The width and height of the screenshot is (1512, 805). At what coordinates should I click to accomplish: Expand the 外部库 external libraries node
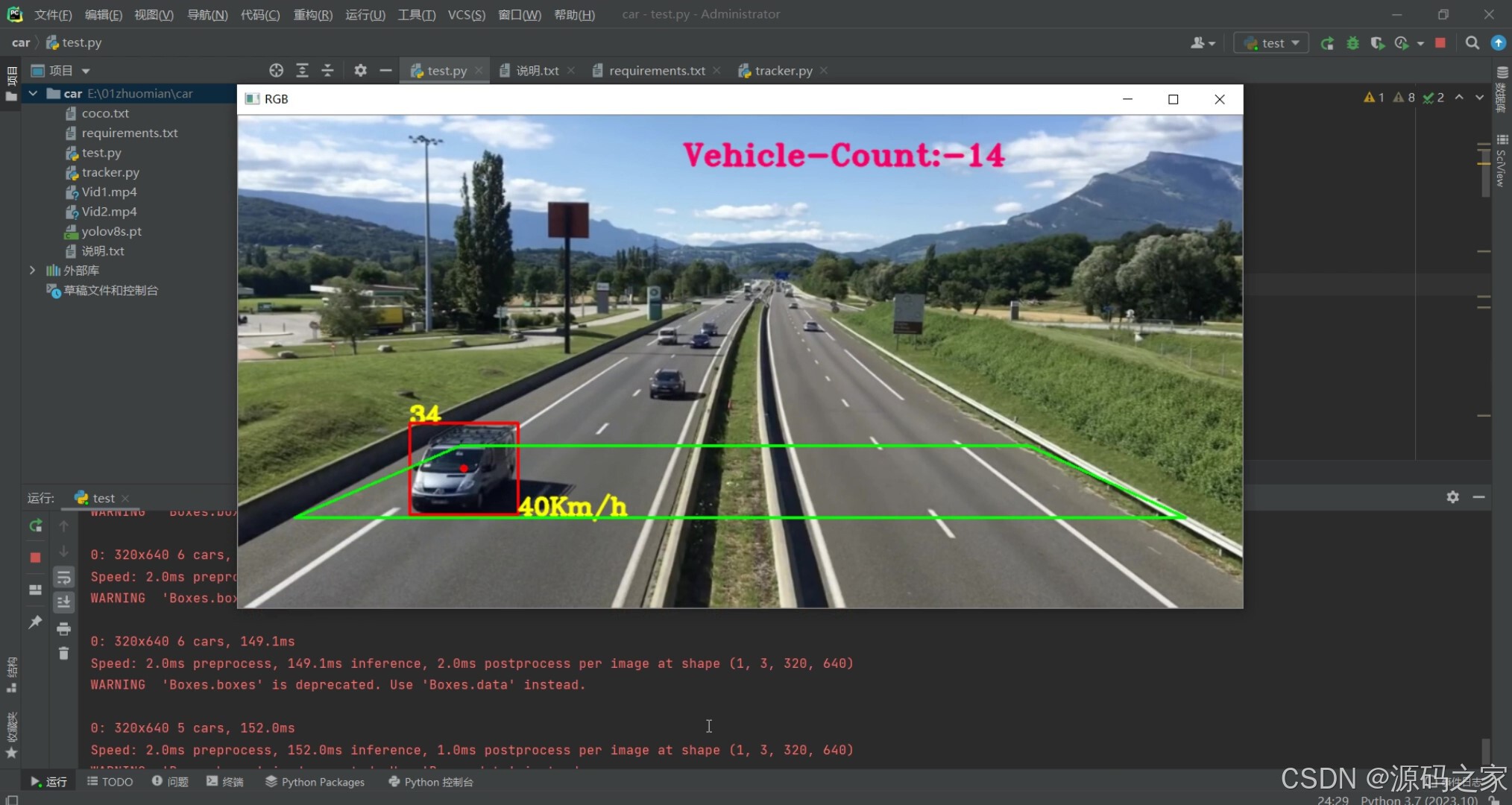click(x=33, y=271)
